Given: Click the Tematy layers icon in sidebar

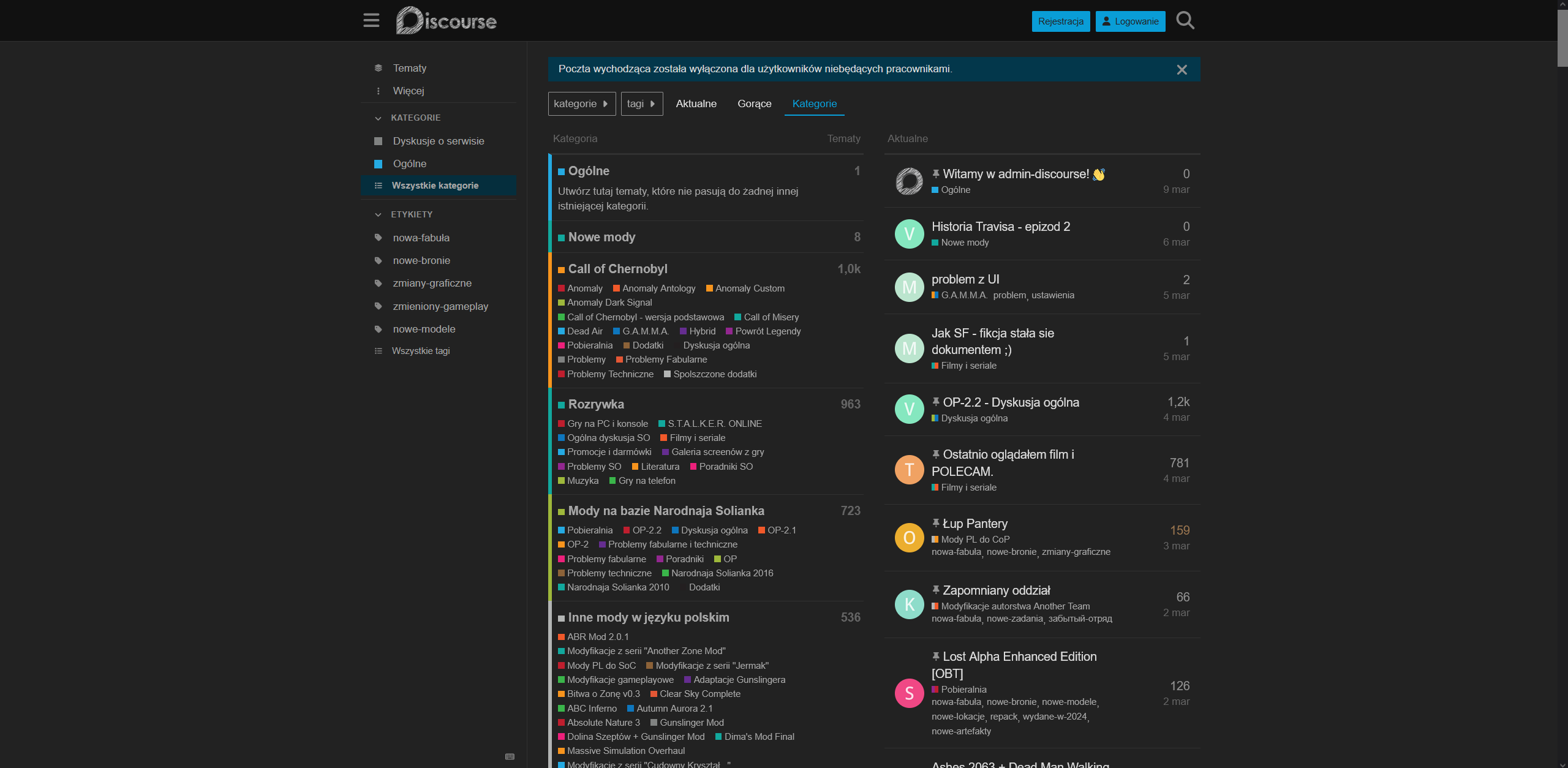Looking at the screenshot, I should coord(378,68).
